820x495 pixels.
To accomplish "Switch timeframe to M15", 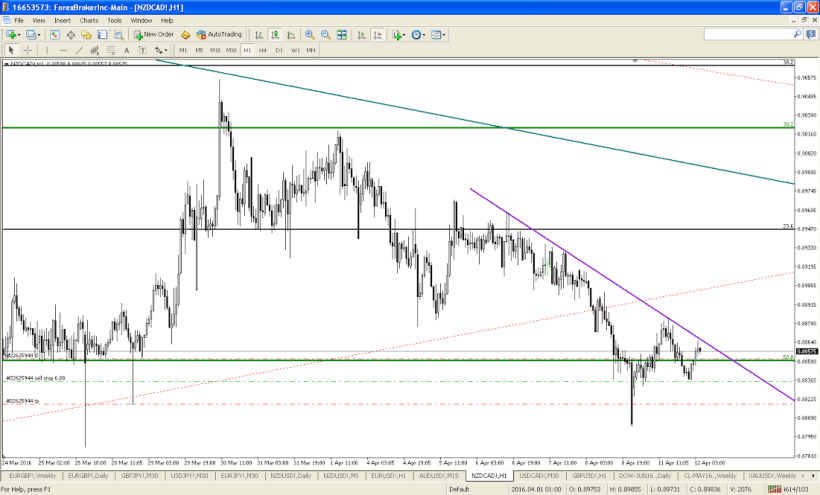I will 215,49.
